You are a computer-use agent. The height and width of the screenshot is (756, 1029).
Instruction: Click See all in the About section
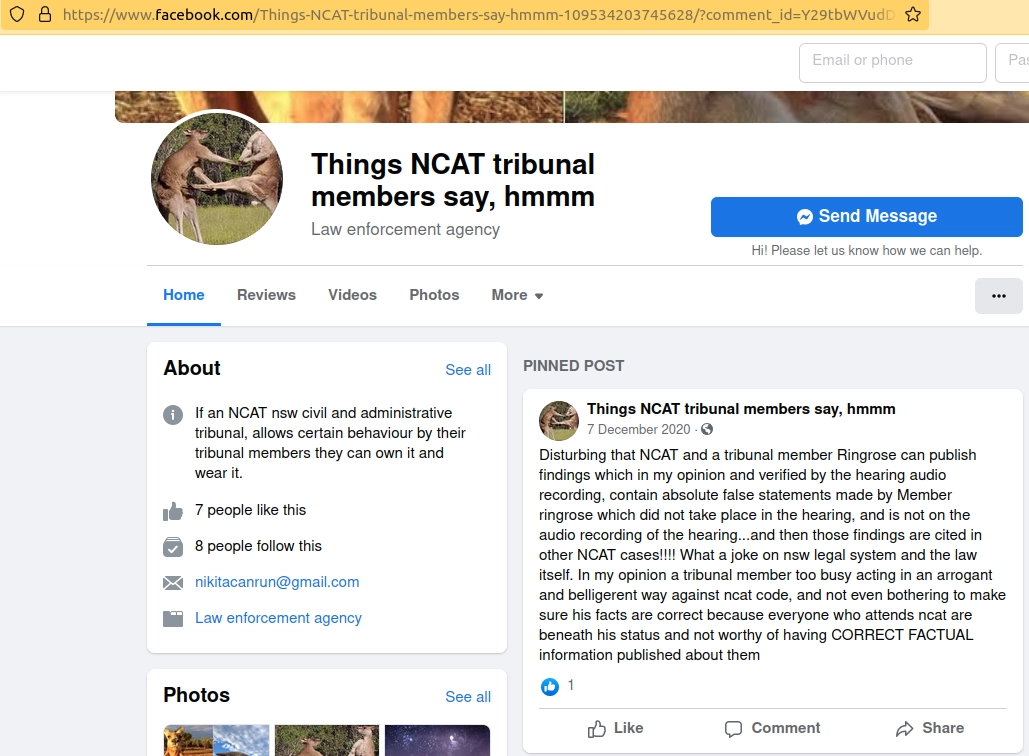click(468, 370)
